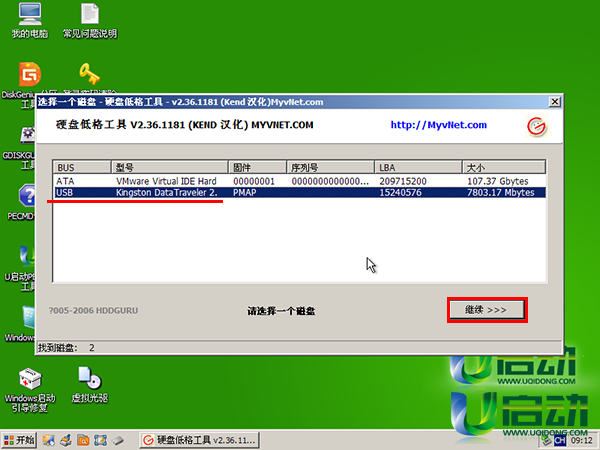The height and width of the screenshot is (450, 600).
Task: Click the red G logo in dialog header
Action: (x=536, y=126)
